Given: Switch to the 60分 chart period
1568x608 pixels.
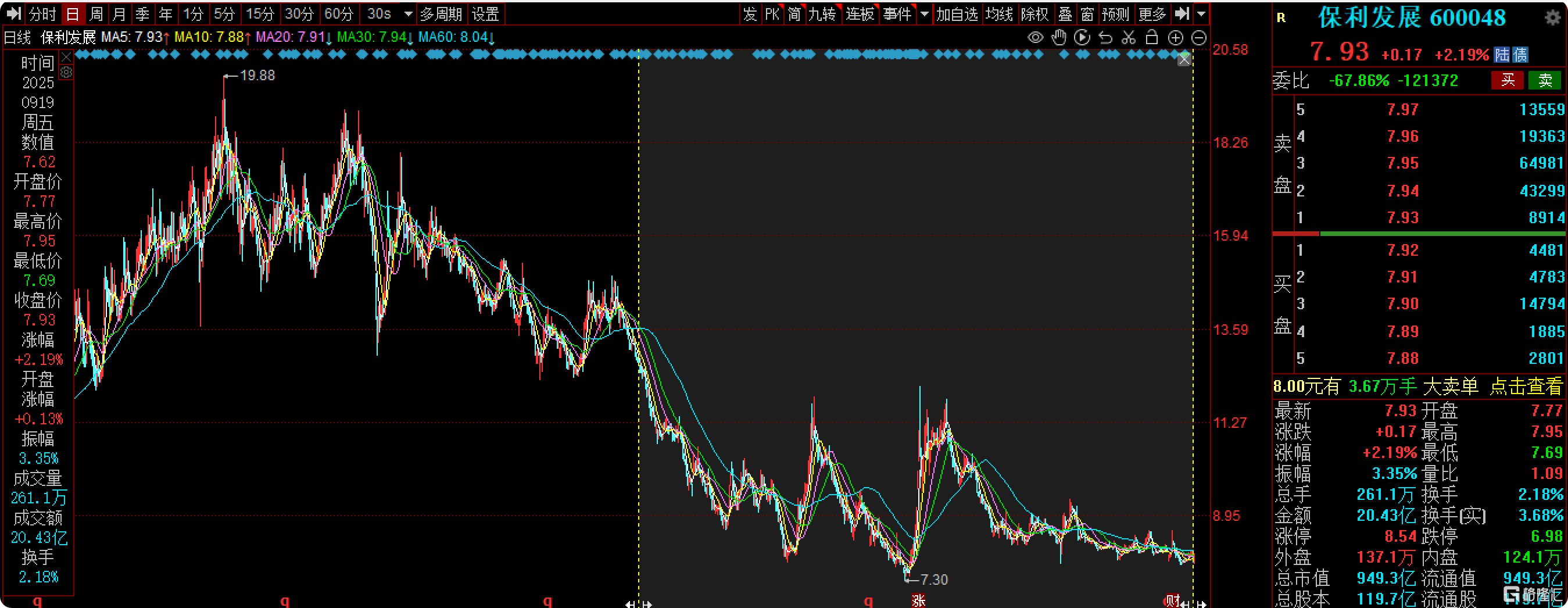Looking at the screenshot, I should pyautogui.click(x=339, y=14).
